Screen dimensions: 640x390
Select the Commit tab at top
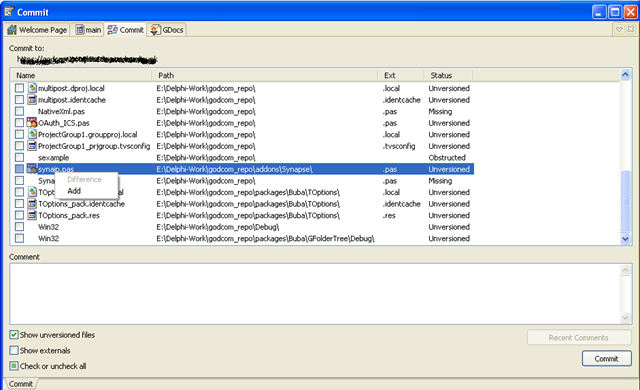125,30
